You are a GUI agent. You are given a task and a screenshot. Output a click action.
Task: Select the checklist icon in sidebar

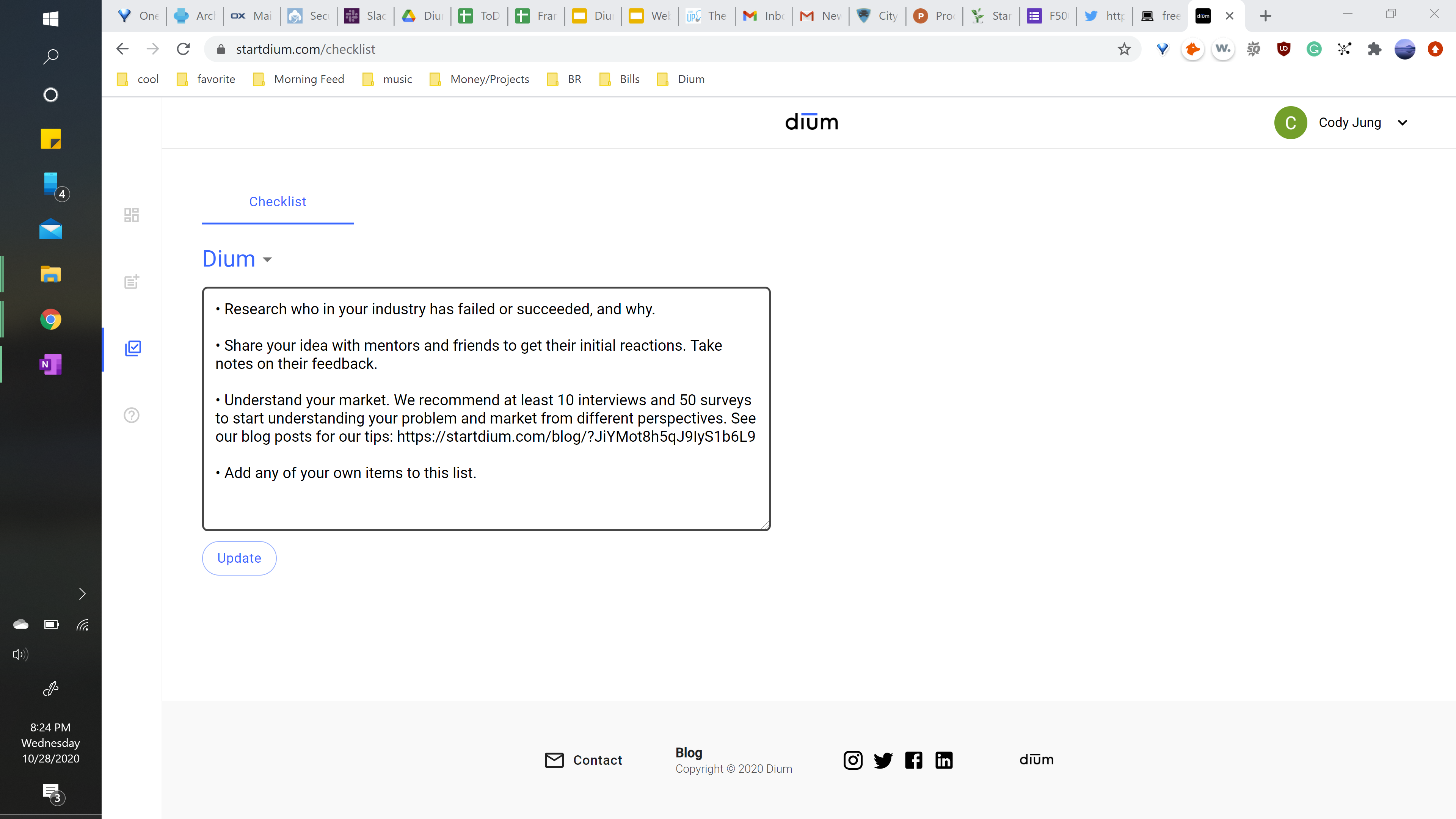pyautogui.click(x=133, y=348)
